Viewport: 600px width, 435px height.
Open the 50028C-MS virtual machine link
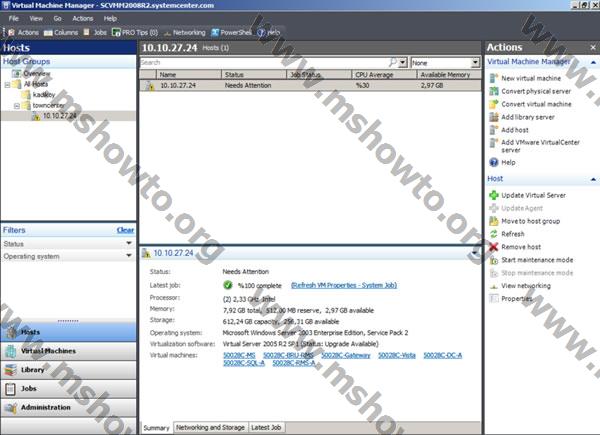tap(239, 355)
